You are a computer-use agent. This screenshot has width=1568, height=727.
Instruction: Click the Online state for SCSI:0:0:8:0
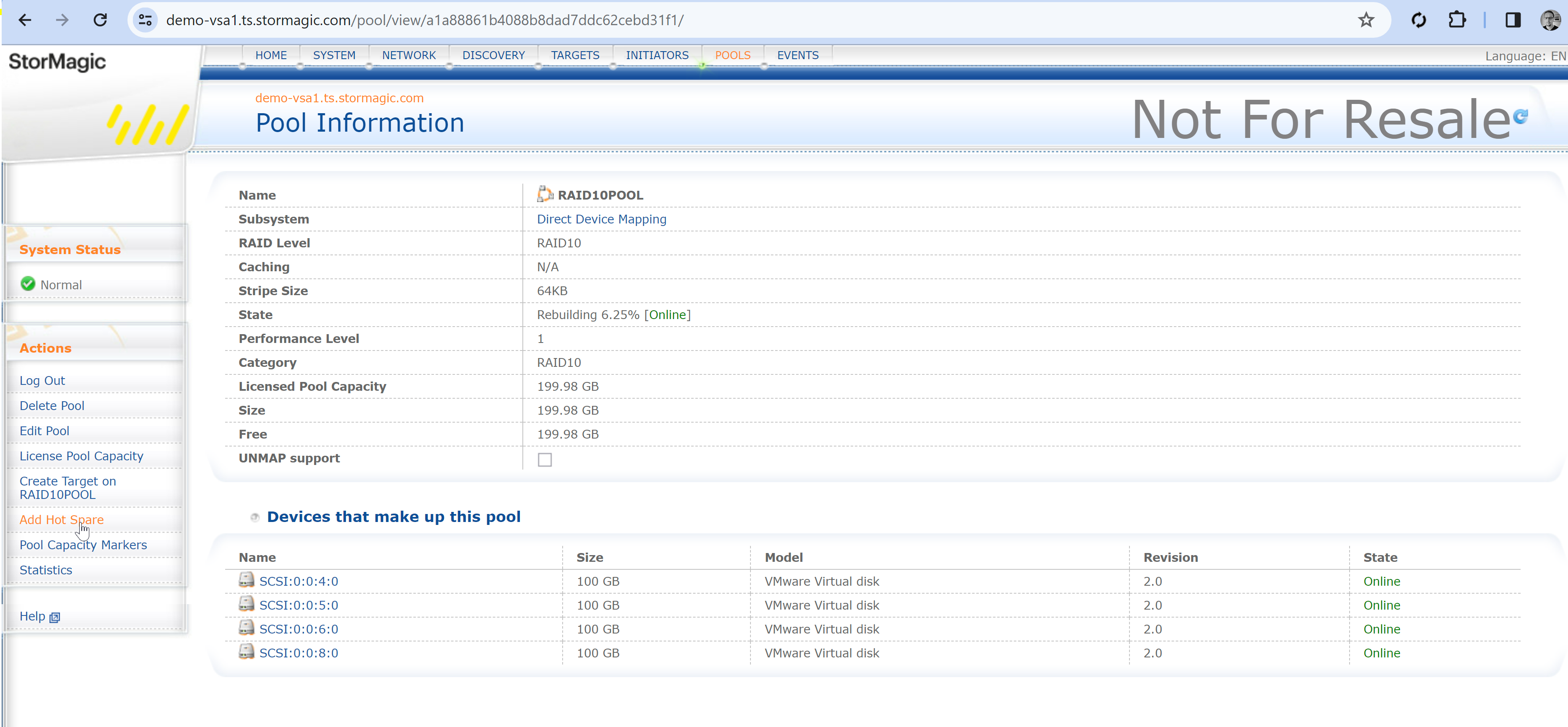point(1382,653)
